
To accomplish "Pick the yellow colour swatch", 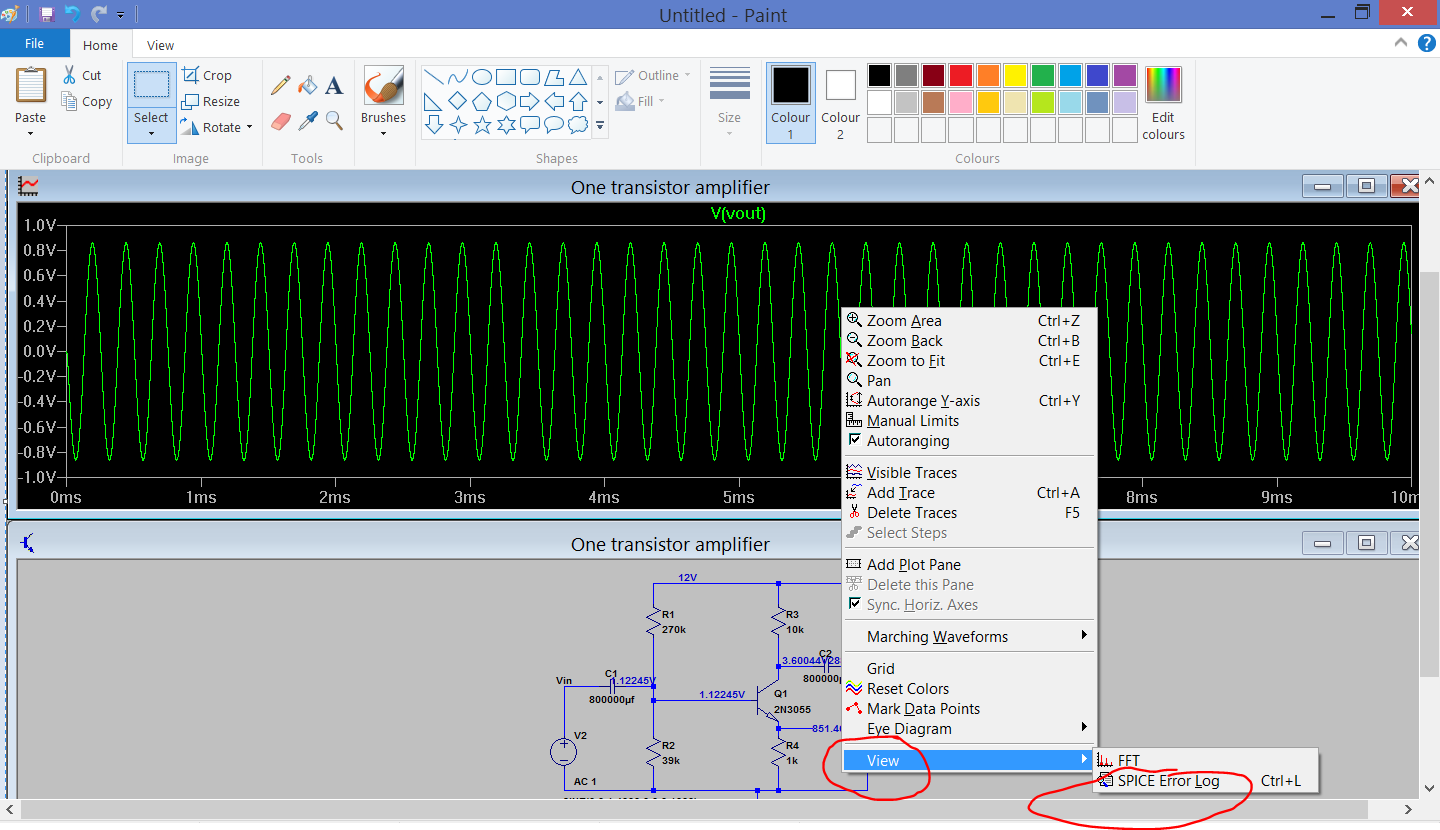I will point(1015,76).
